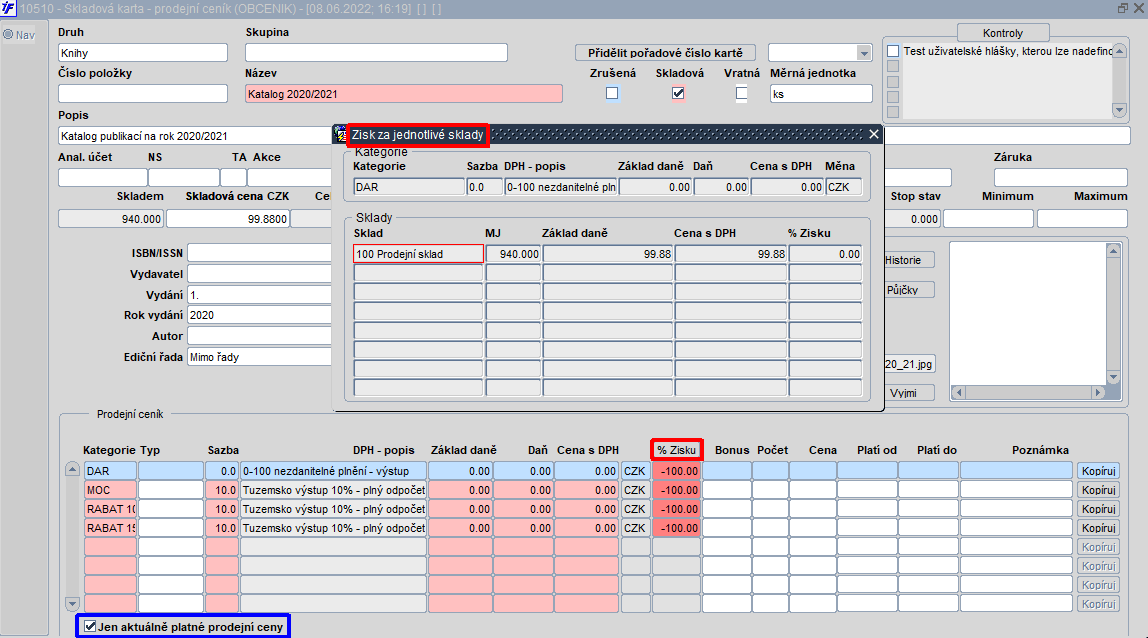Select the Nav radio button
Viewport: 1148px width, 638px height.
click(x=8, y=34)
